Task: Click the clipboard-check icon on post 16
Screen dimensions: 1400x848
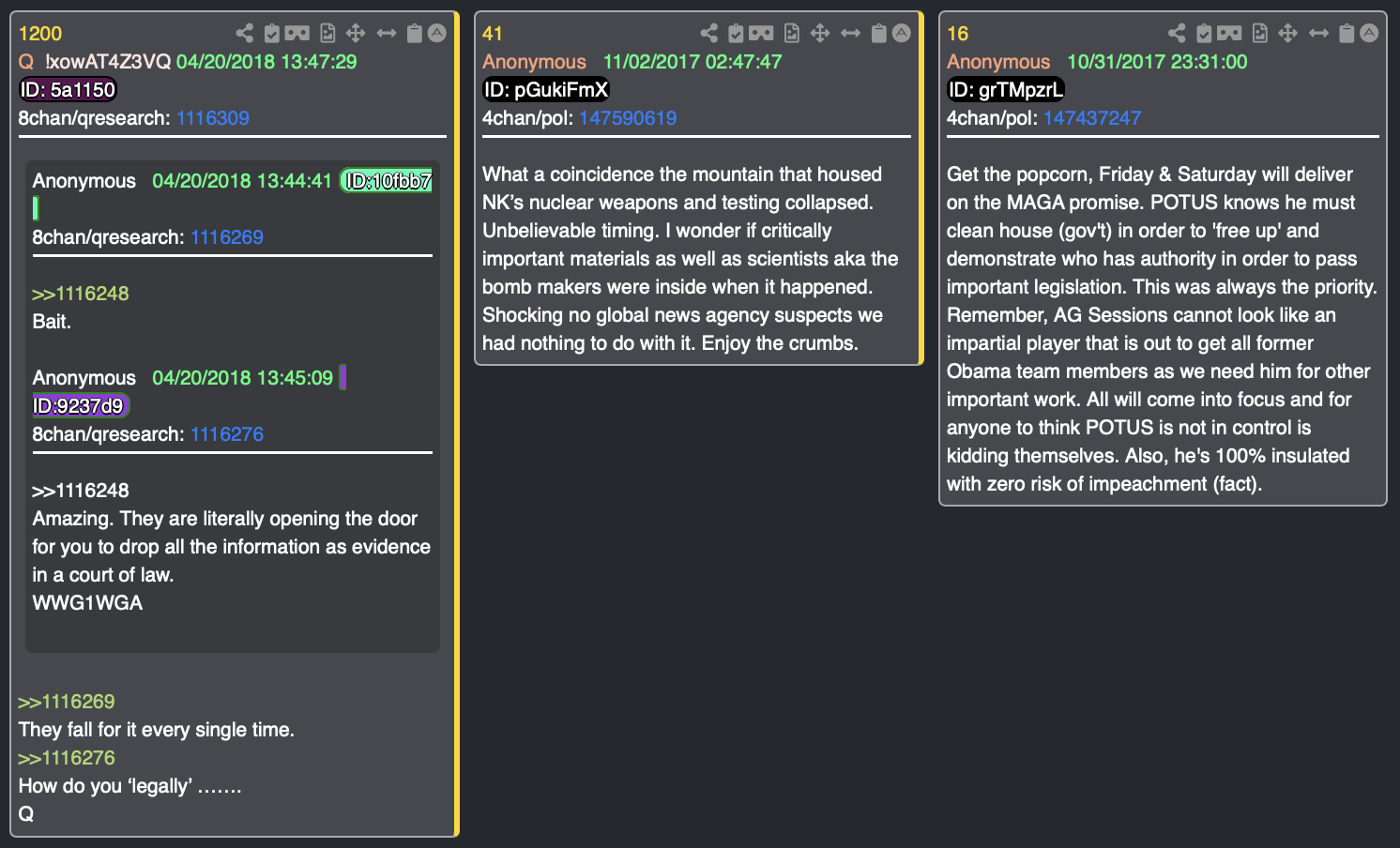Action: [1204, 34]
